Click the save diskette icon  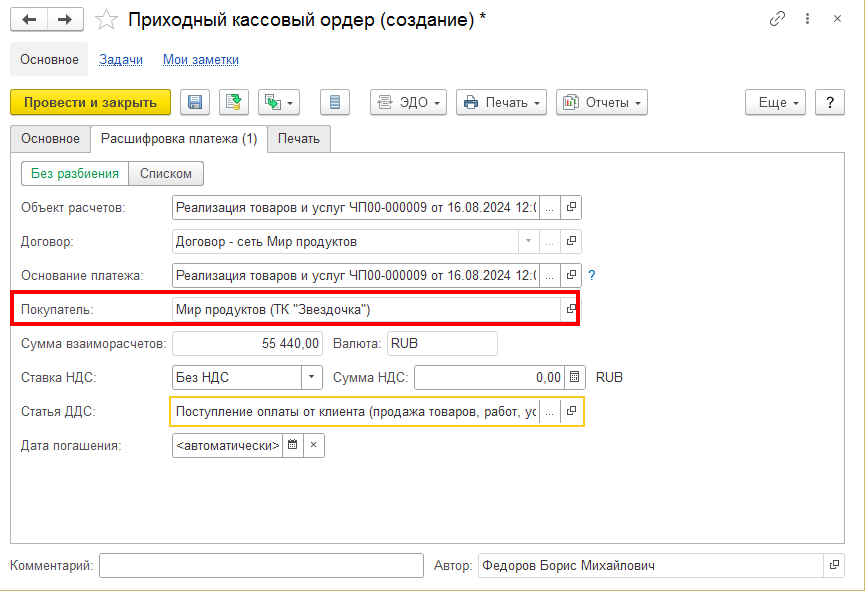pos(195,102)
